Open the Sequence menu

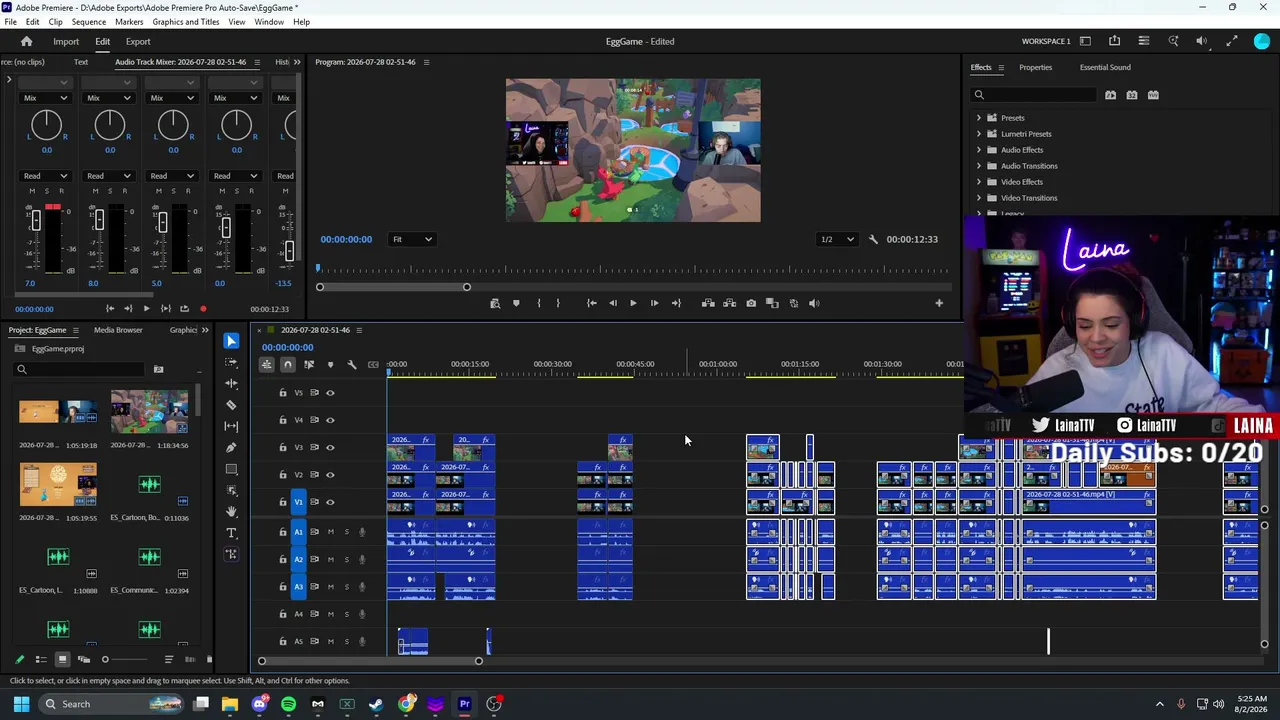89,22
